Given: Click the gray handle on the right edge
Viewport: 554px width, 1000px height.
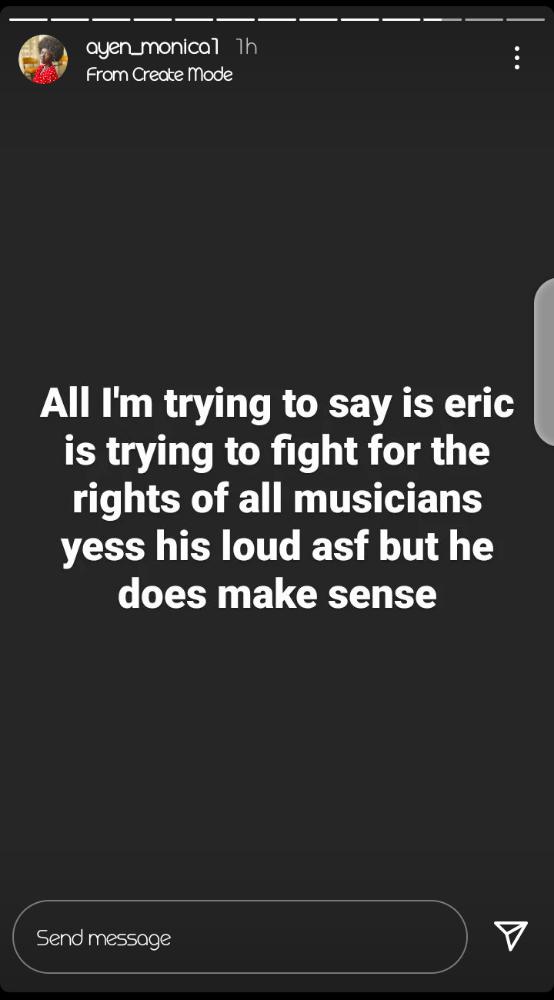Looking at the screenshot, I should click(544, 362).
